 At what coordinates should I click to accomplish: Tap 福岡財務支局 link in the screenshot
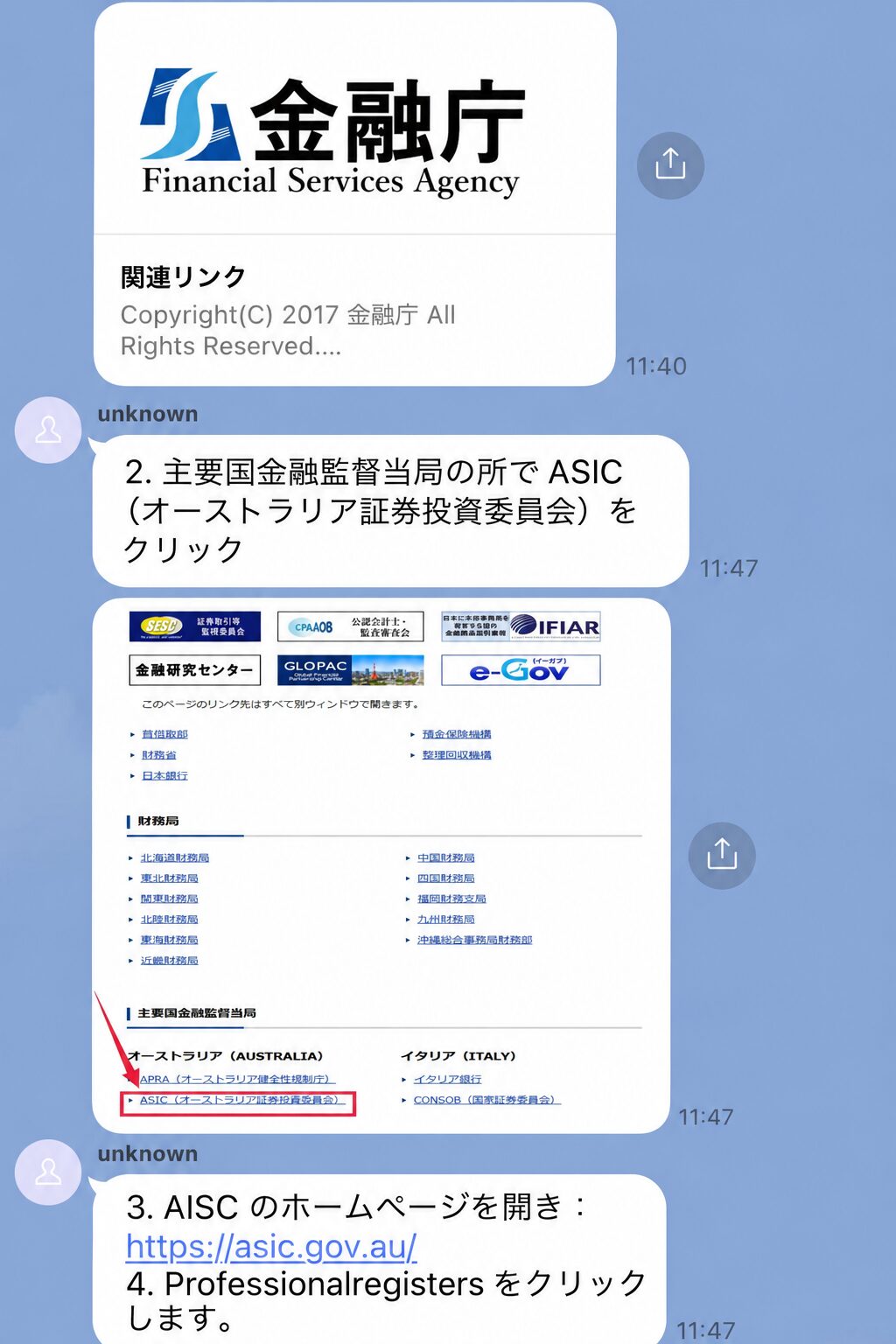pos(451,899)
